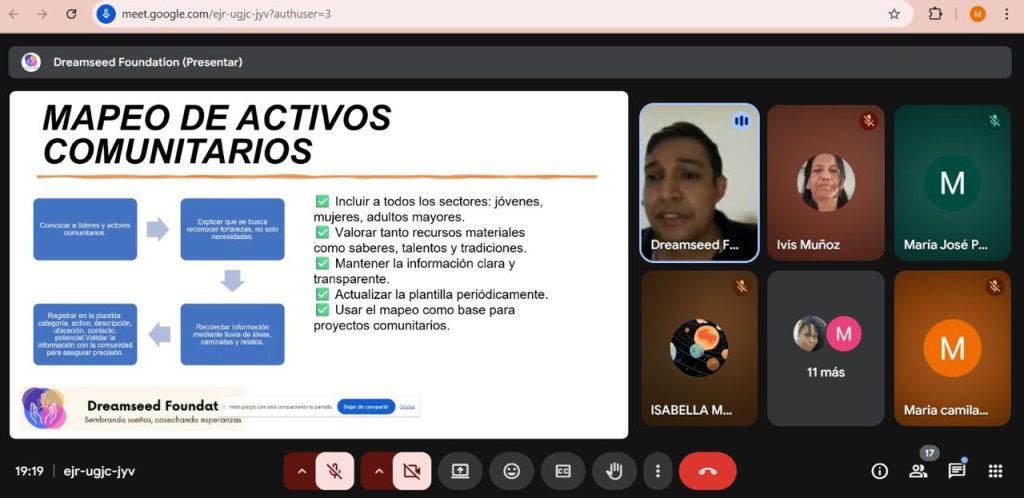Raise hand in the meeting
The width and height of the screenshot is (1024, 498).
pos(614,471)
